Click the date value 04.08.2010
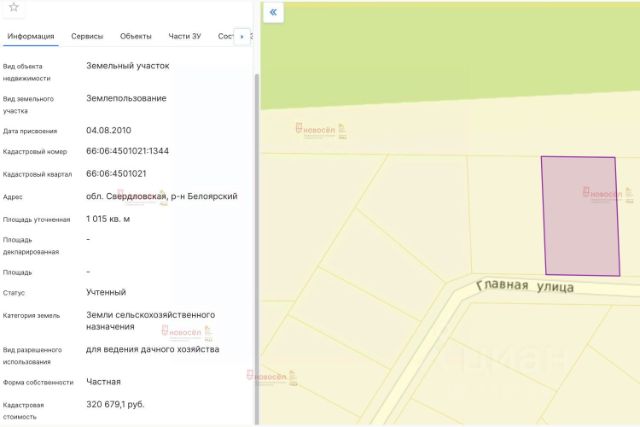The width and height of the screenshot is (640, 427). [109, 130]
